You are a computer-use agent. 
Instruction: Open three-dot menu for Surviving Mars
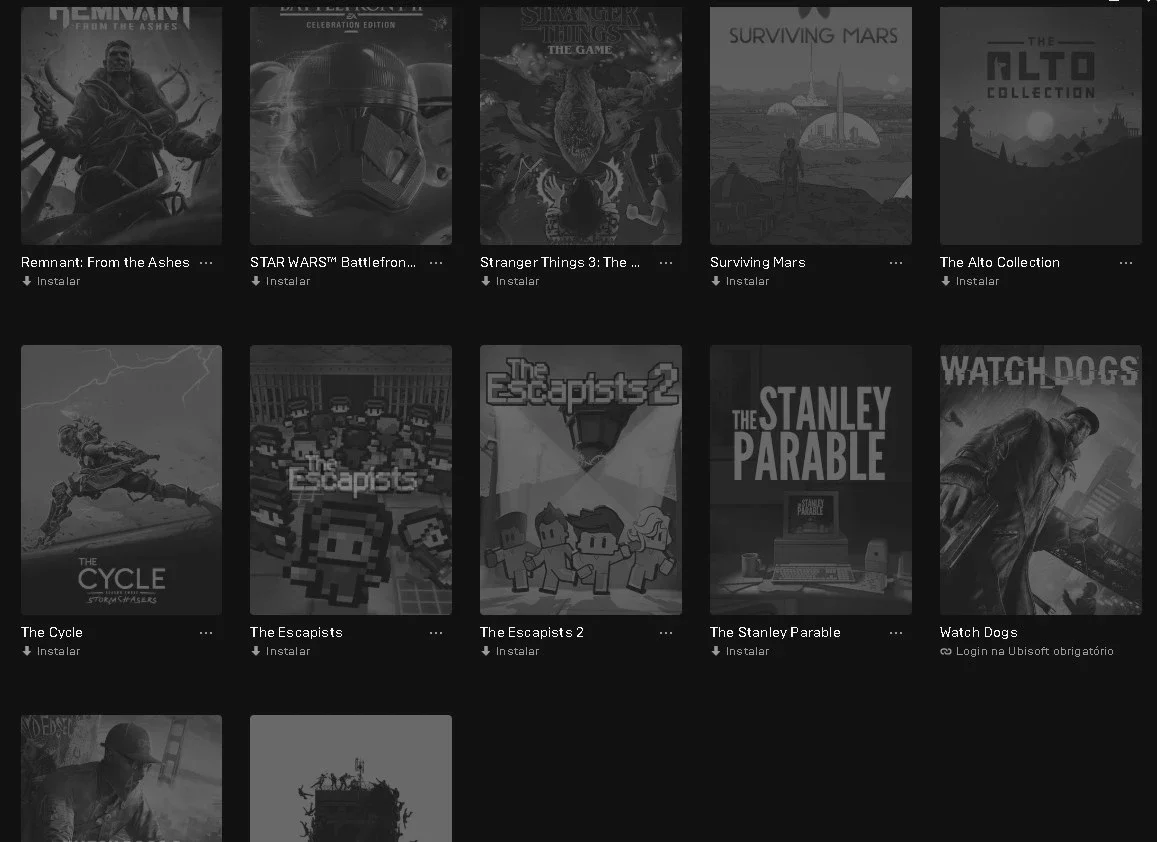(x=896, y=263)
